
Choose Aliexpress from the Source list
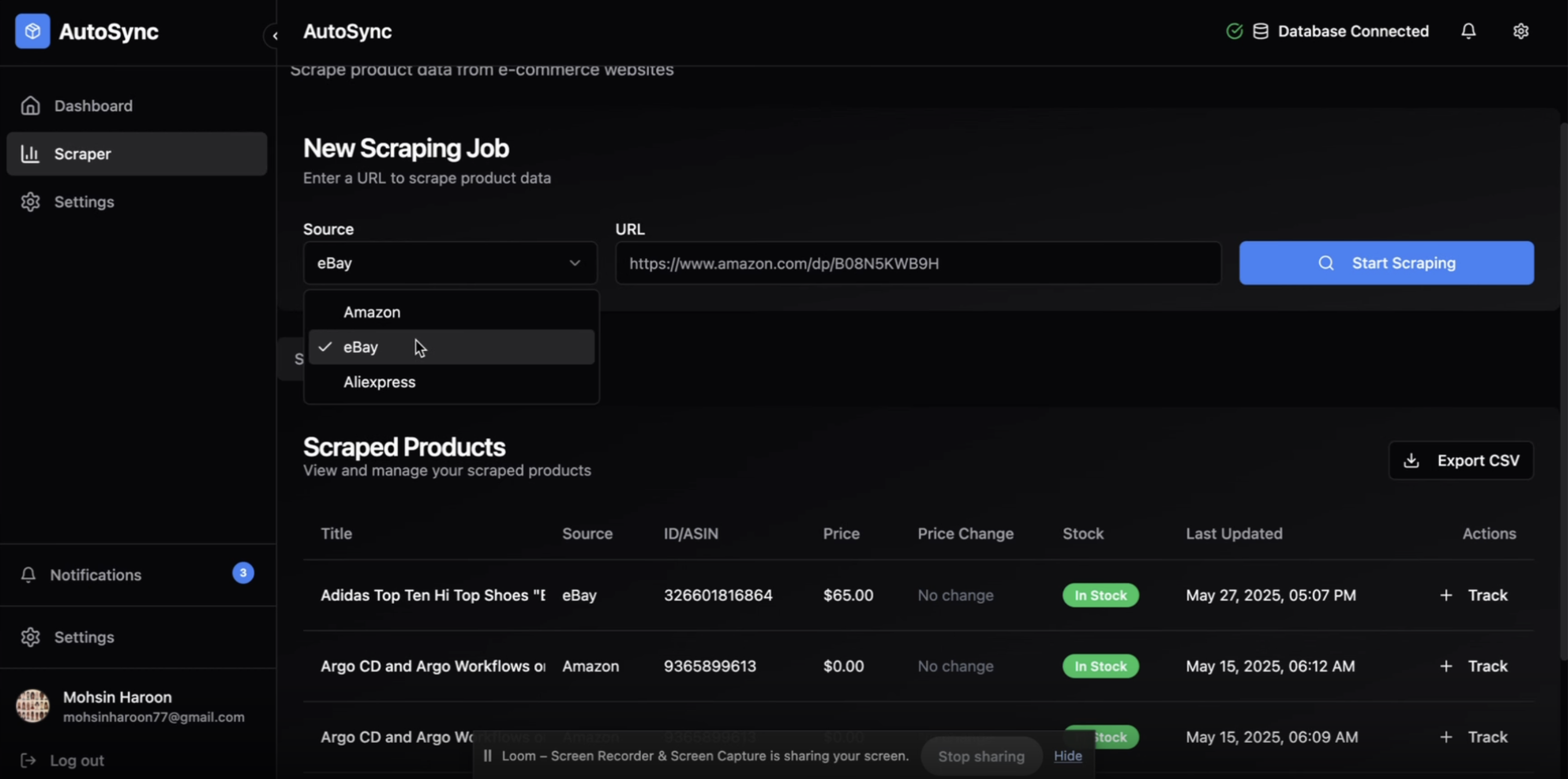(451, 382)
